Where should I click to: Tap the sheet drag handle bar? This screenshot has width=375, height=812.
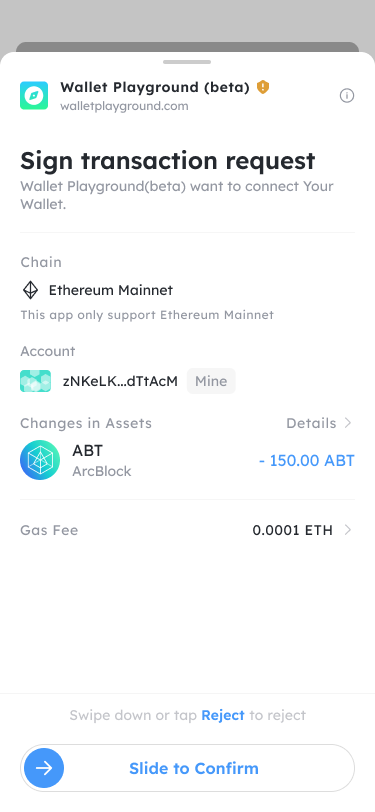[x=187, y=62]
